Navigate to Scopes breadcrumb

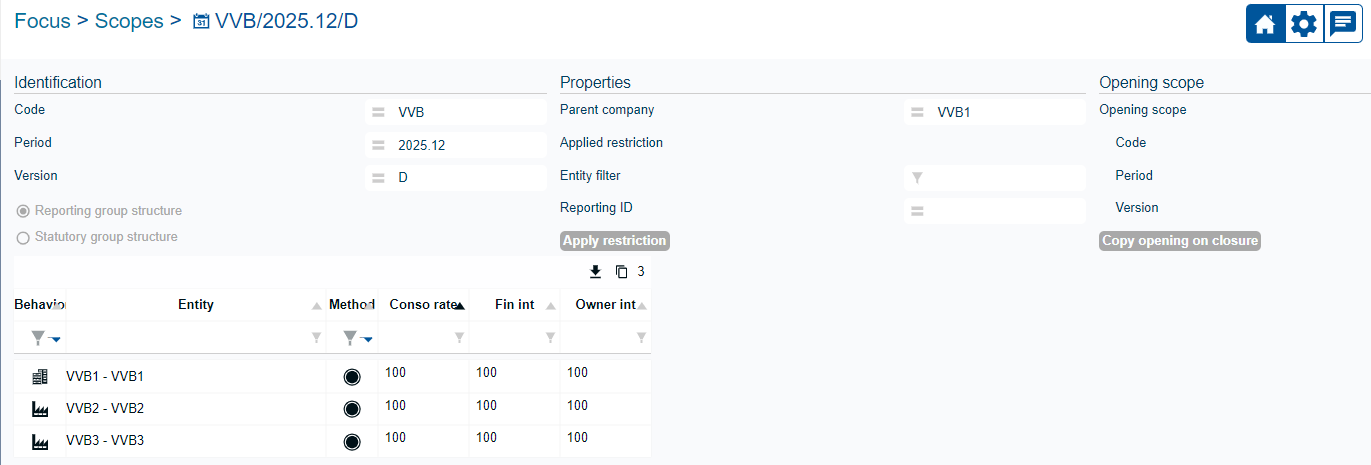point(129,21)
